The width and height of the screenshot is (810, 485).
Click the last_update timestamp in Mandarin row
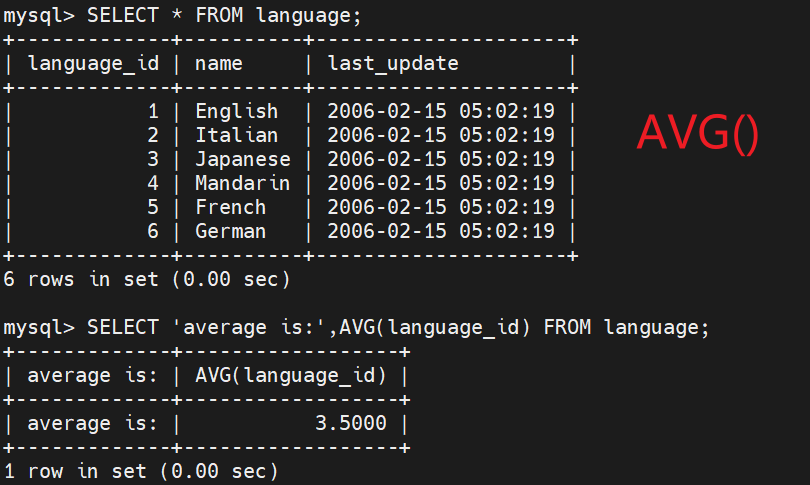tap(441, 183)
